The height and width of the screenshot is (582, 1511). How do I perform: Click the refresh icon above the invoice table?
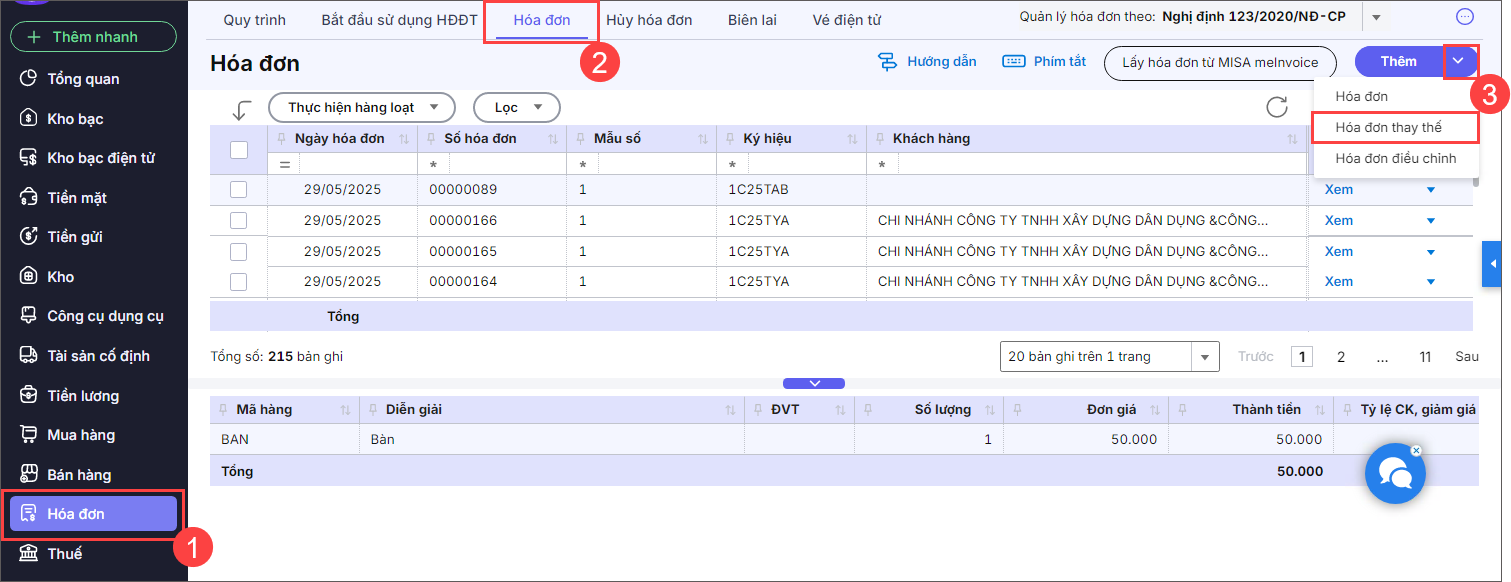pyautogui.click(x=1276, y=107)
